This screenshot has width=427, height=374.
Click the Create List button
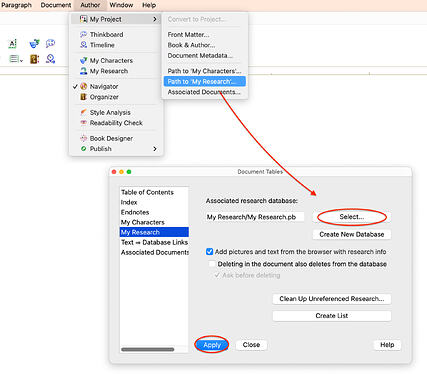click(x=332, y=316)
